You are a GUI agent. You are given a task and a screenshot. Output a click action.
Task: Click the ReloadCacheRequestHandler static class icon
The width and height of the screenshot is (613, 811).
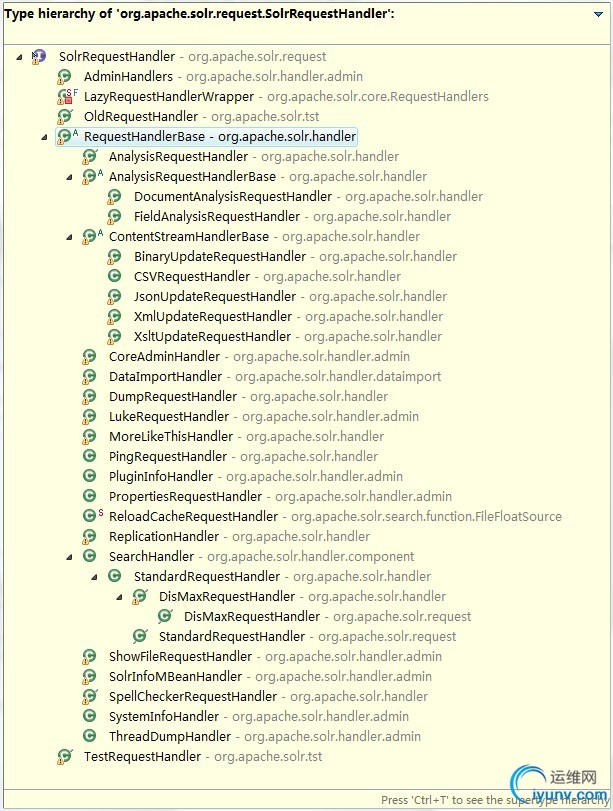click(x=93, y=516)
